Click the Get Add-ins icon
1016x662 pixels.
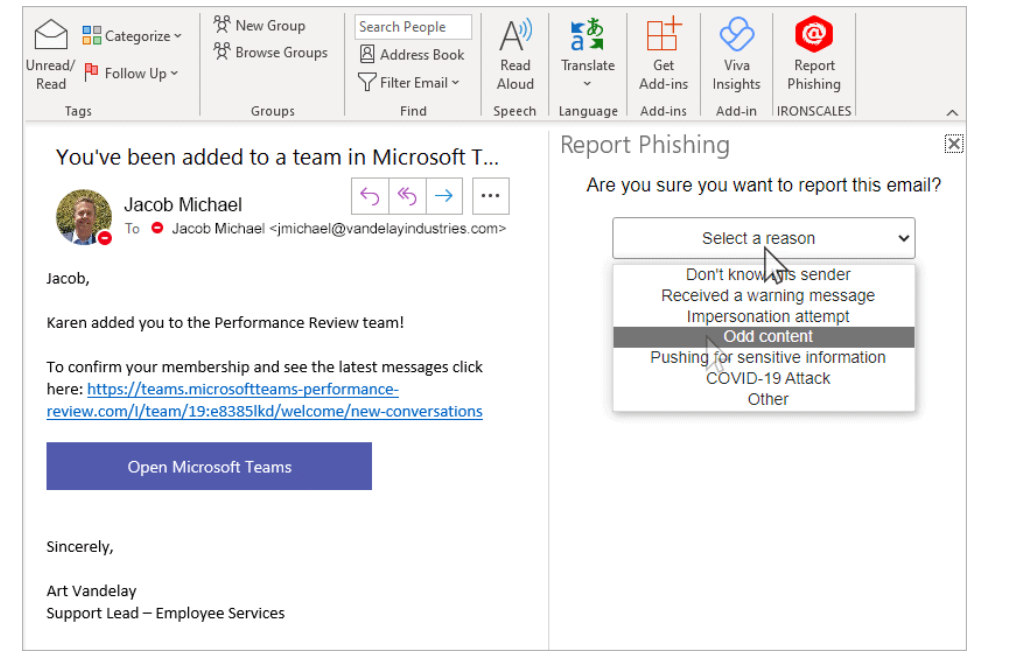pos(663,37)
